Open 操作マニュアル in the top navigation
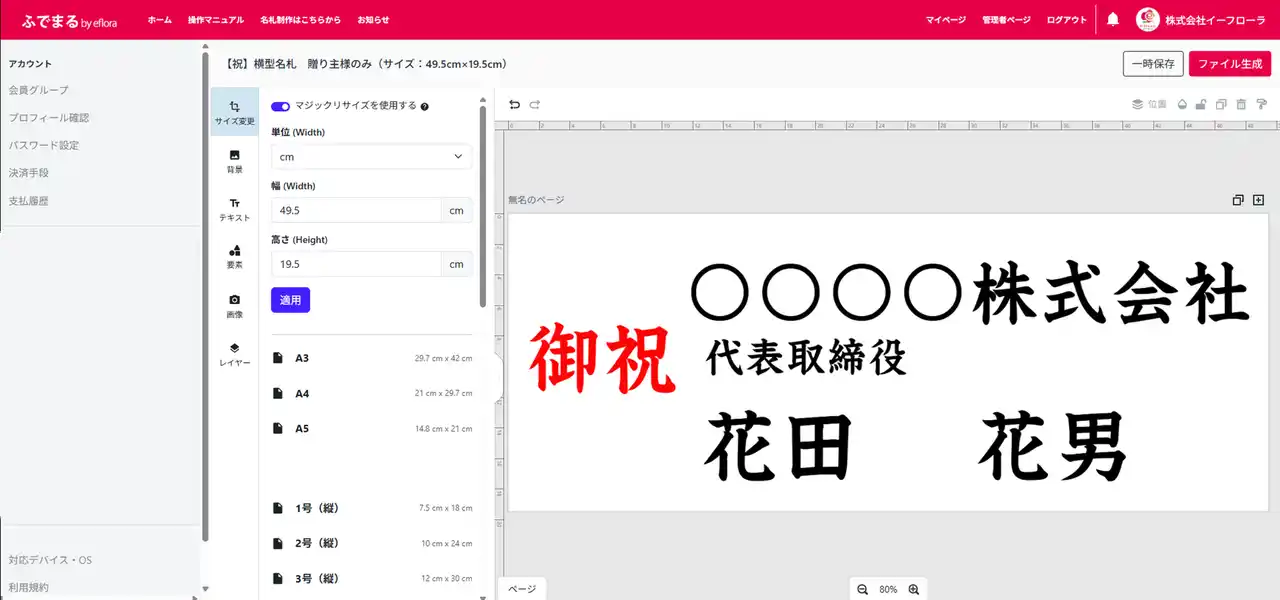 tap(215, 20)
